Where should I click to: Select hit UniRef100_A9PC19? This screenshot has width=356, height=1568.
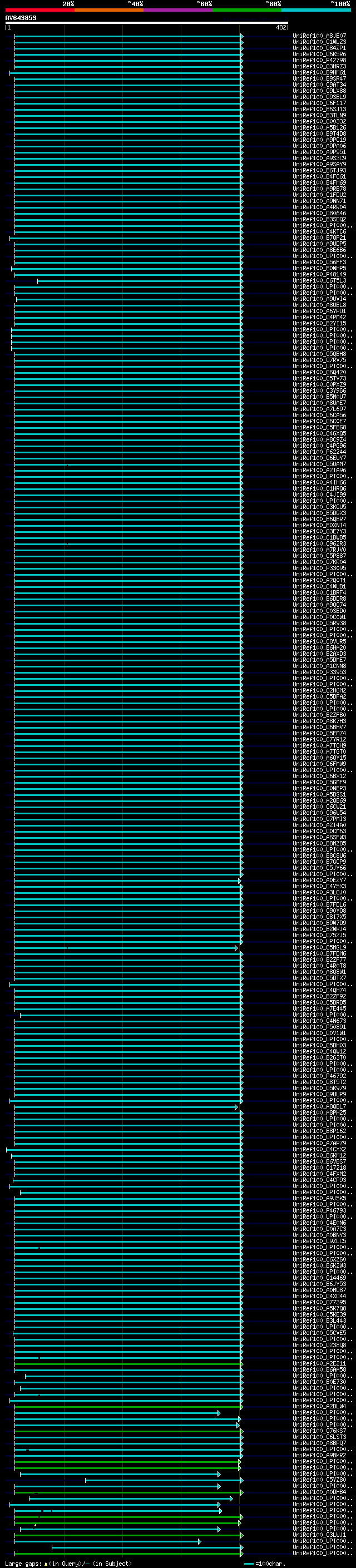coord(319,140)
